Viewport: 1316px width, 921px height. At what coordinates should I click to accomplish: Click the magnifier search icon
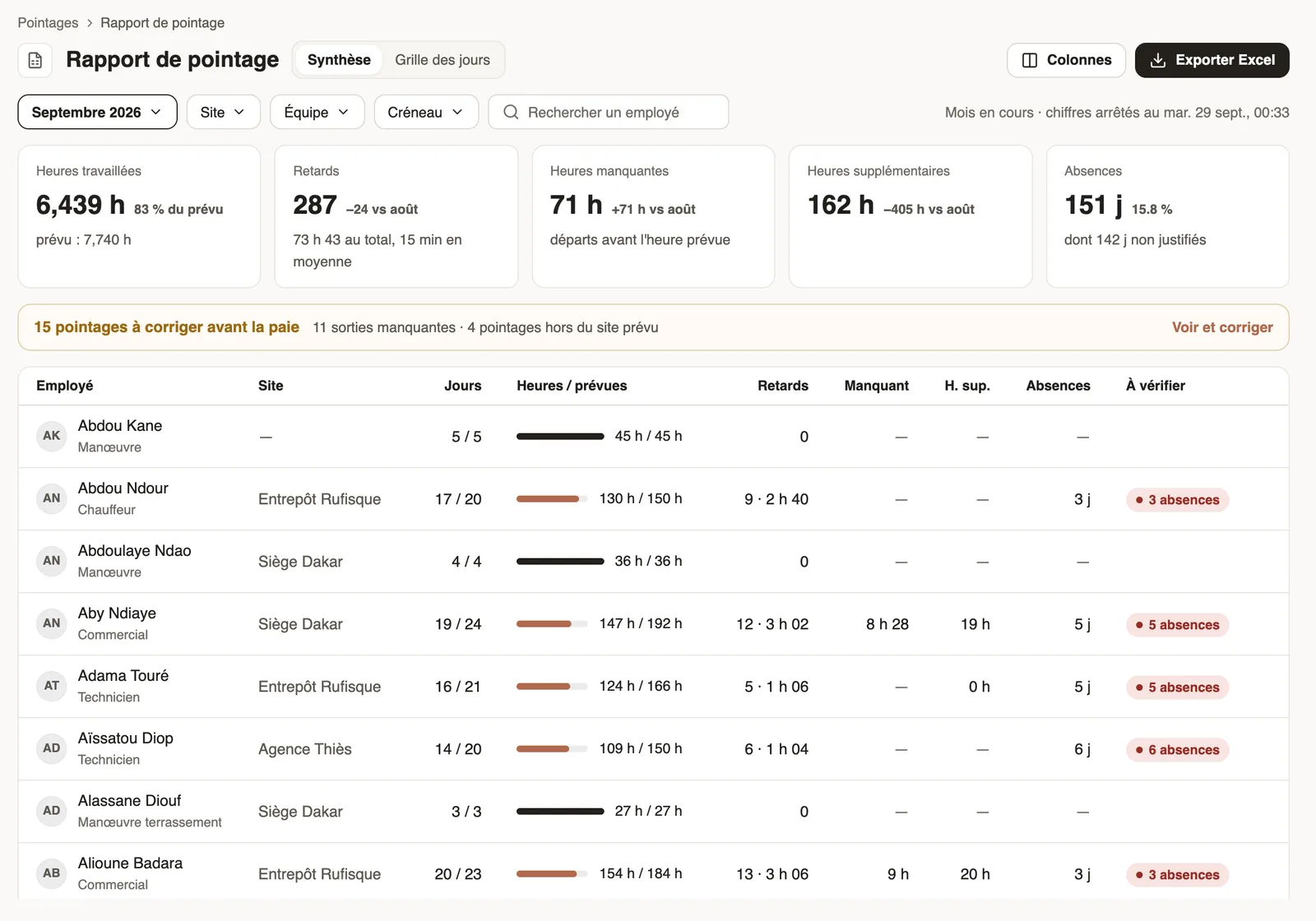[511, 112]
